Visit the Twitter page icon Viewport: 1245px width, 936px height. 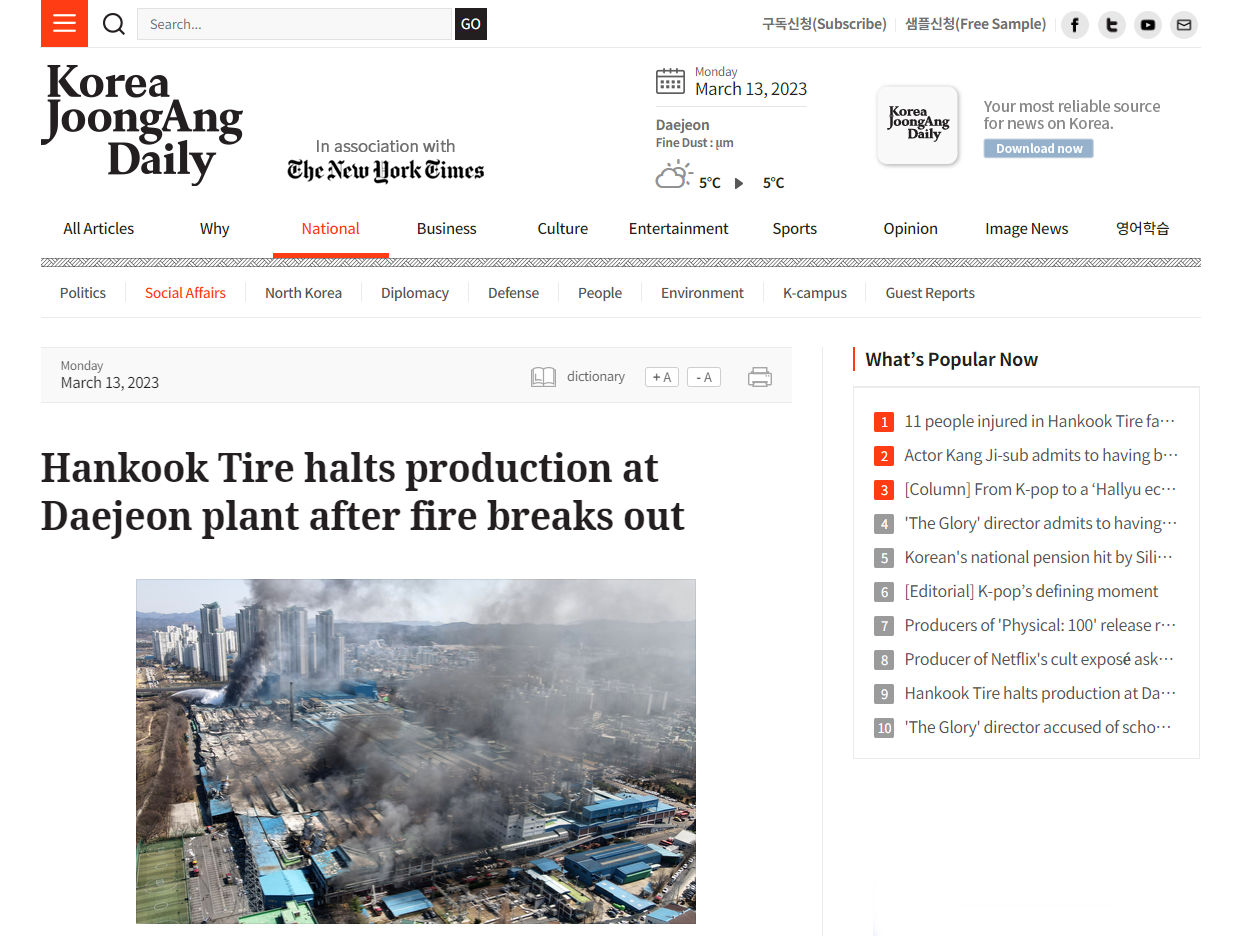(1111, 25)
